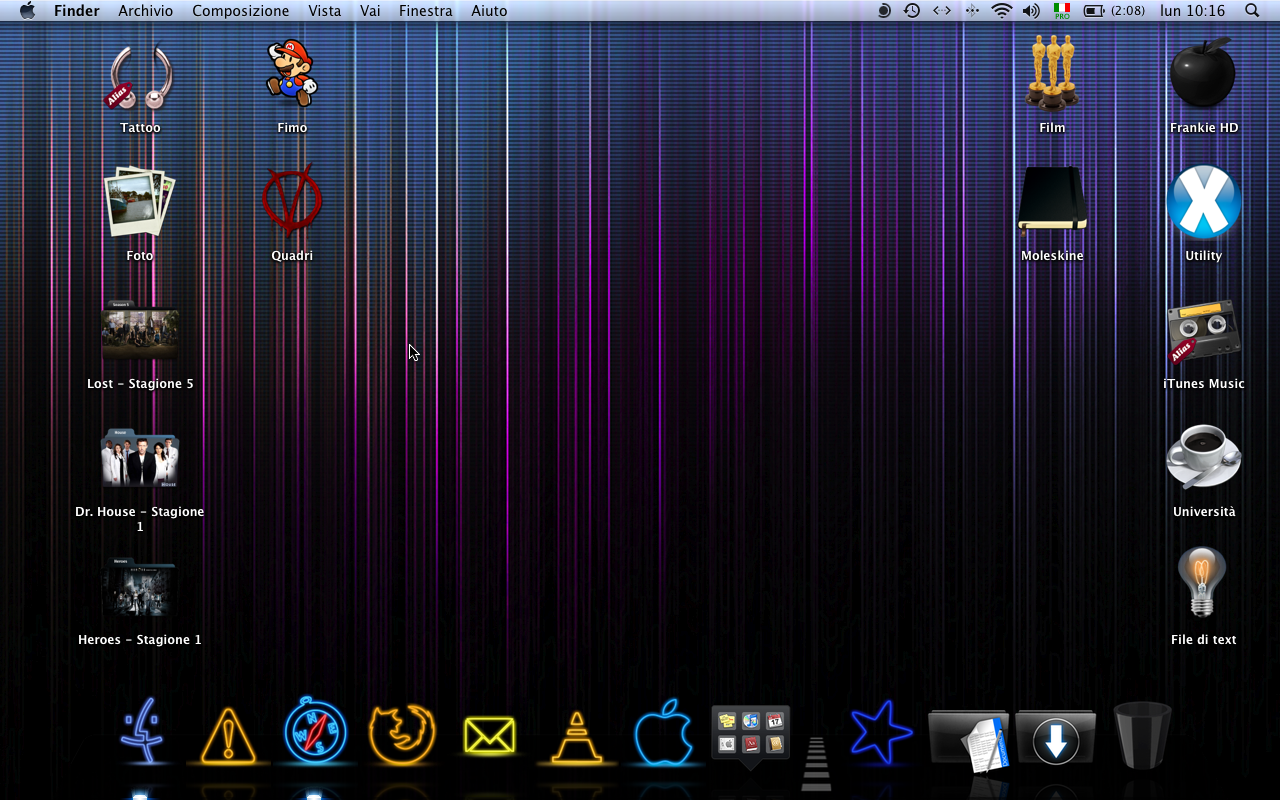Open the Vai menu
The width and height of the screenshot is (1280, 800).
click(370, 11)
